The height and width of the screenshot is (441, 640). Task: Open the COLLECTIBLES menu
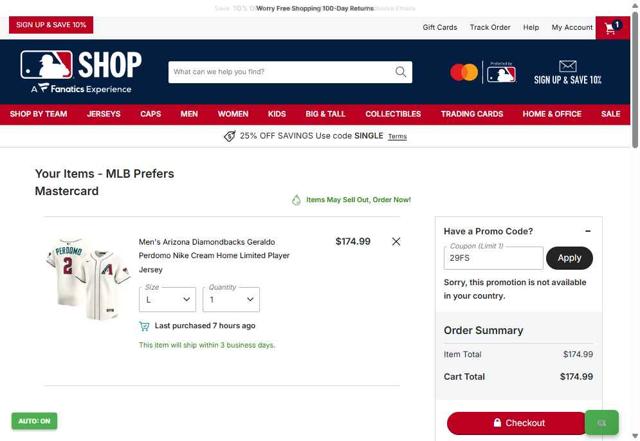point(393,114)
